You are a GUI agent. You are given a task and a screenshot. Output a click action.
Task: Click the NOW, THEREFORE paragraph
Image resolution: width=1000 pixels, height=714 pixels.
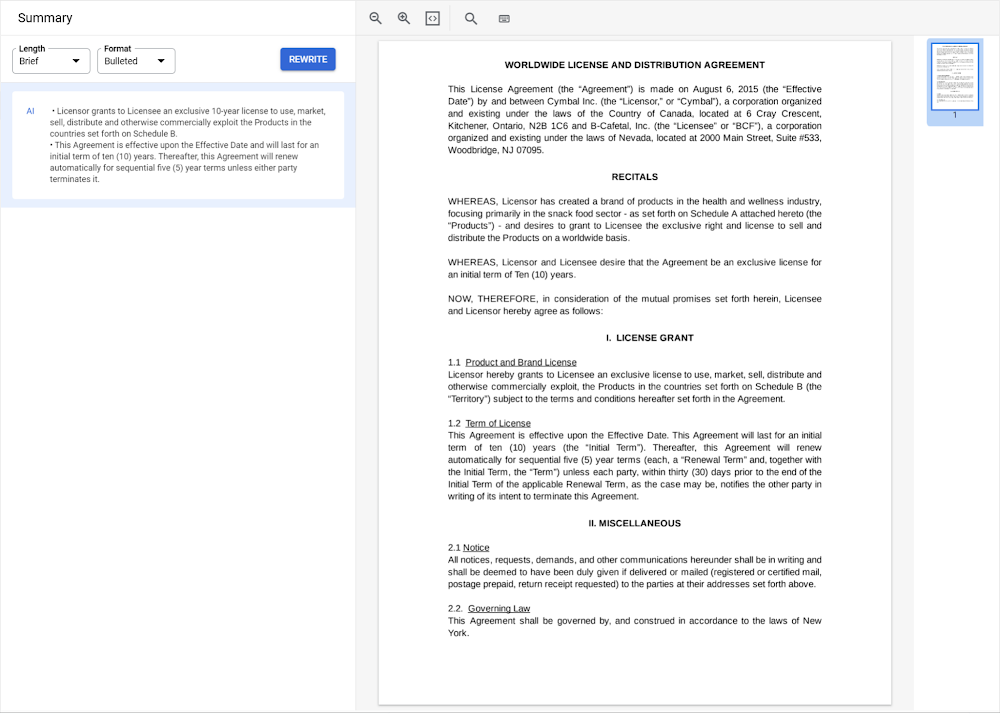635,305
